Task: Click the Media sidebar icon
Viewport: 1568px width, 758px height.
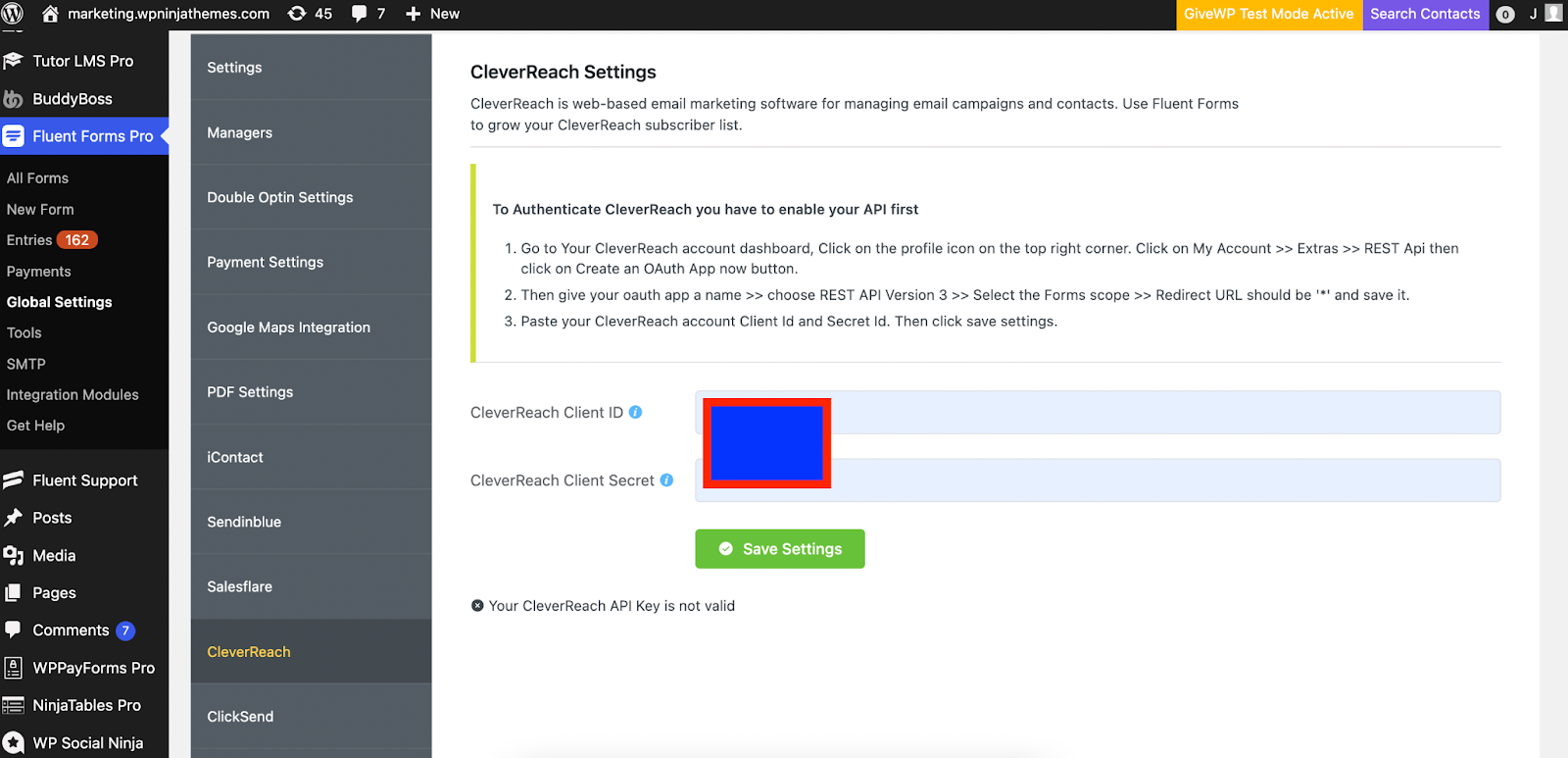Action: tap(13, 556)
